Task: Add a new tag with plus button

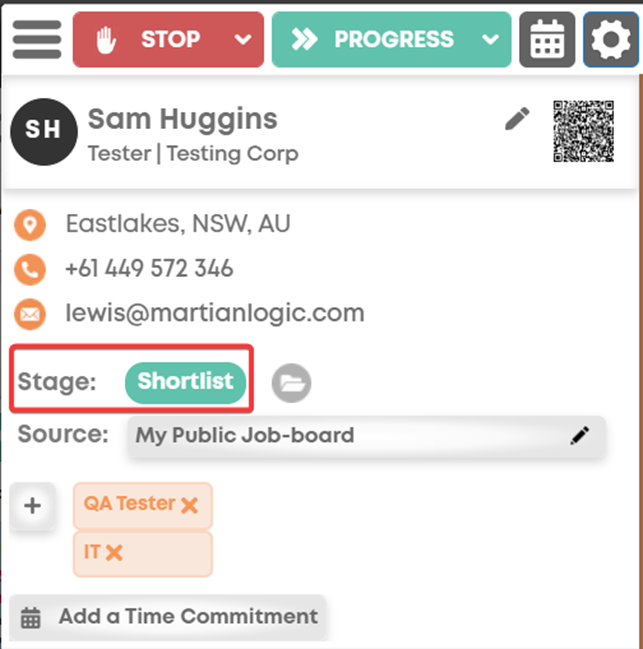Action: coord(32,506)
